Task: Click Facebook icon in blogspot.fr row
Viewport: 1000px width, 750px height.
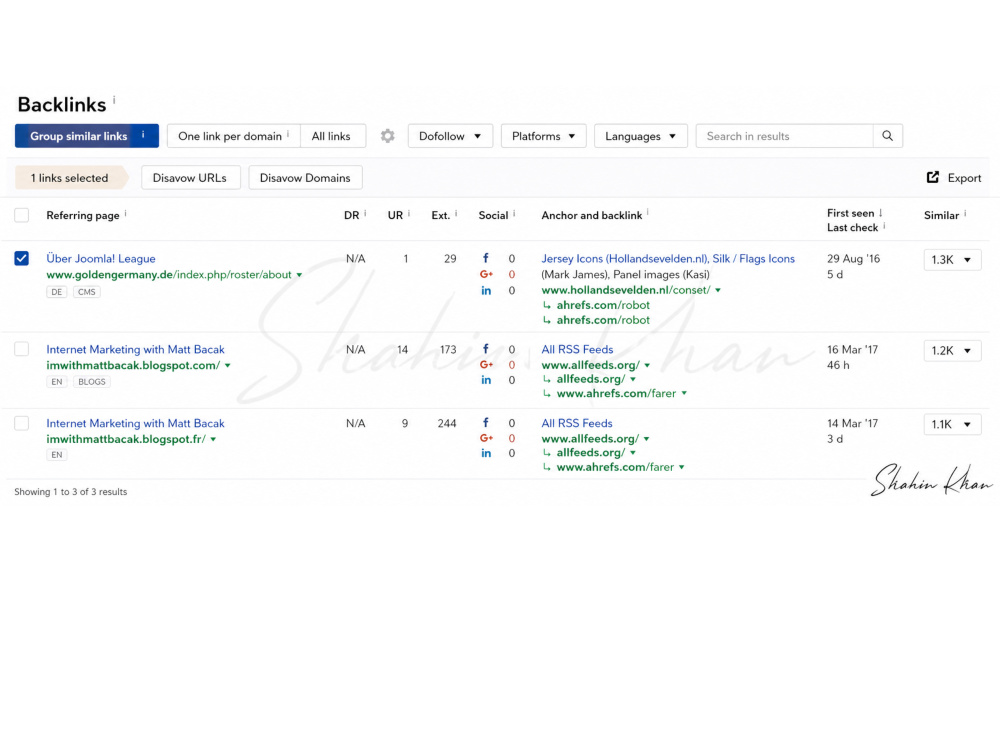Action: [x=486, y=423]
